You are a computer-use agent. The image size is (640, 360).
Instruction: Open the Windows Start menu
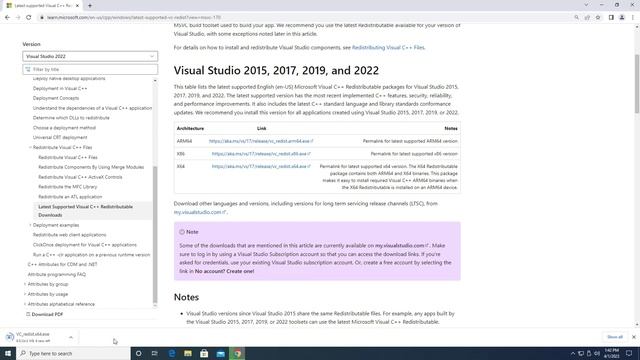[8, 353]
